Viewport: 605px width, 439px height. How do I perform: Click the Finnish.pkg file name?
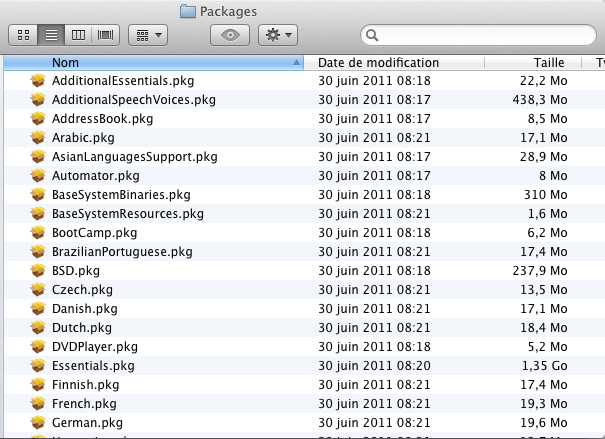tap(86, 385)
